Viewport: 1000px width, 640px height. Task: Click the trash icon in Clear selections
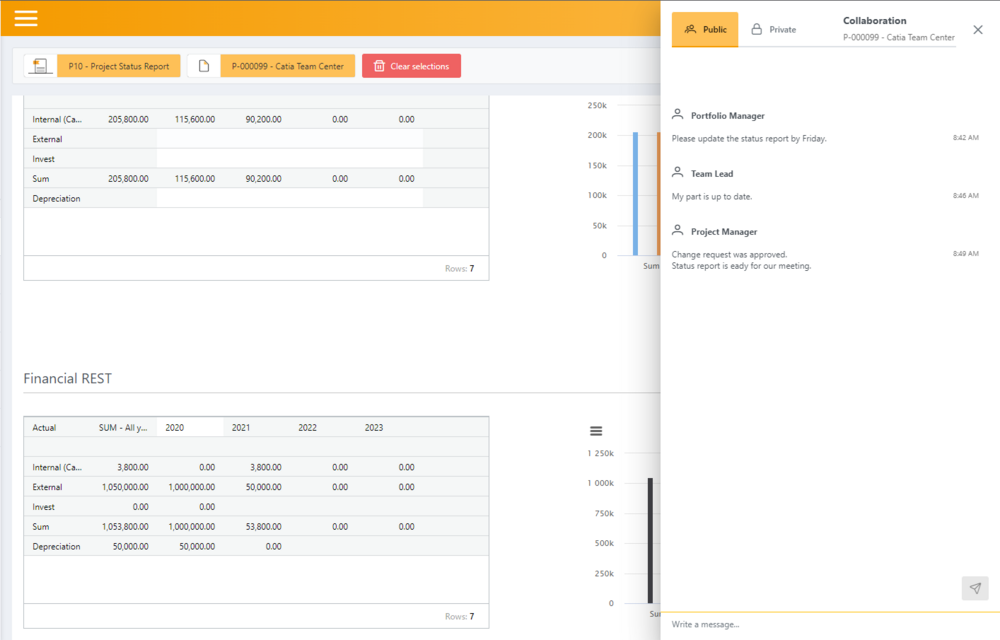click(x=379, y=66)
